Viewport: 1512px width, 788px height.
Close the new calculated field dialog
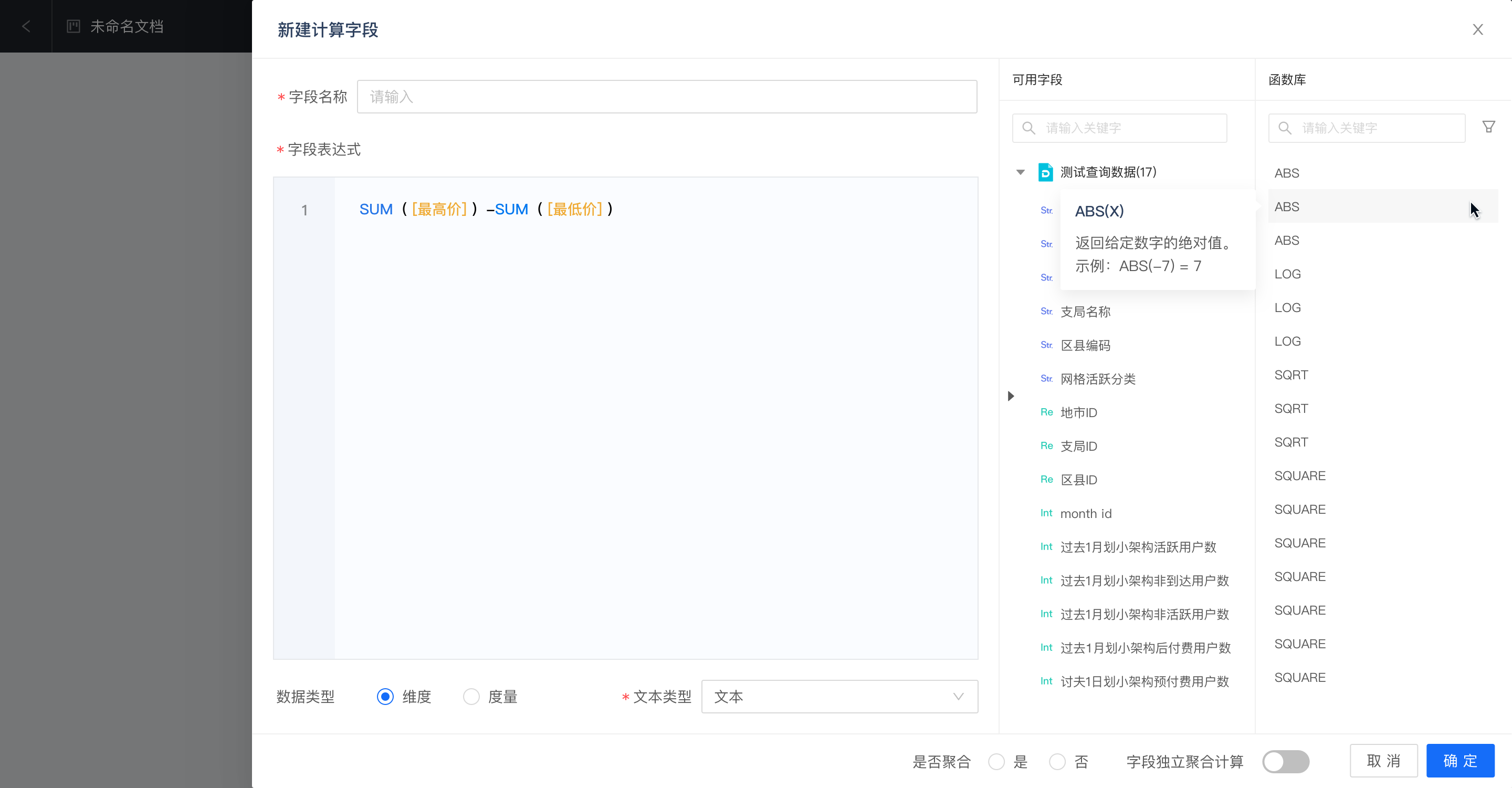(x=1477, y=29)
